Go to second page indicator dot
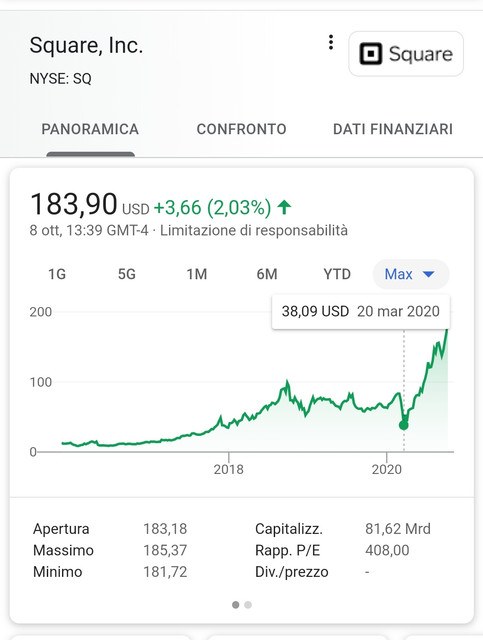483x640 pixels. pyautogui.click(x=248, y=604)
